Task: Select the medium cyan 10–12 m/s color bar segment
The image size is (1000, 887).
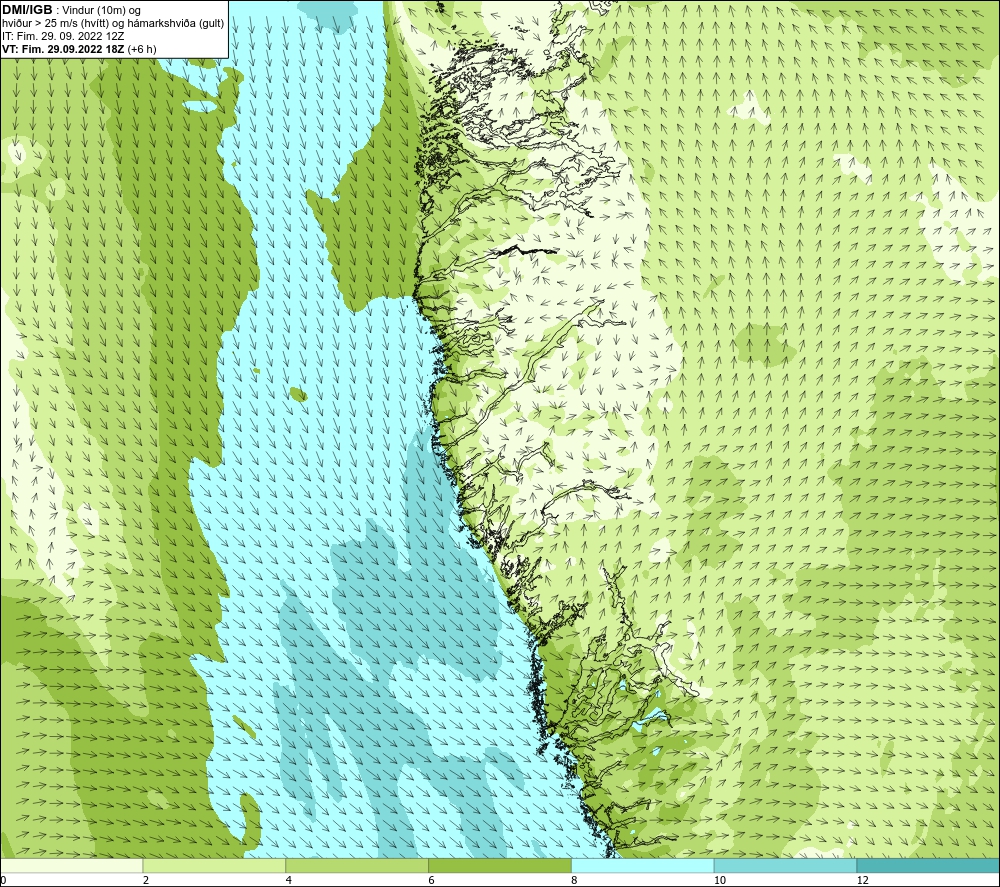Action: (786, 865)
